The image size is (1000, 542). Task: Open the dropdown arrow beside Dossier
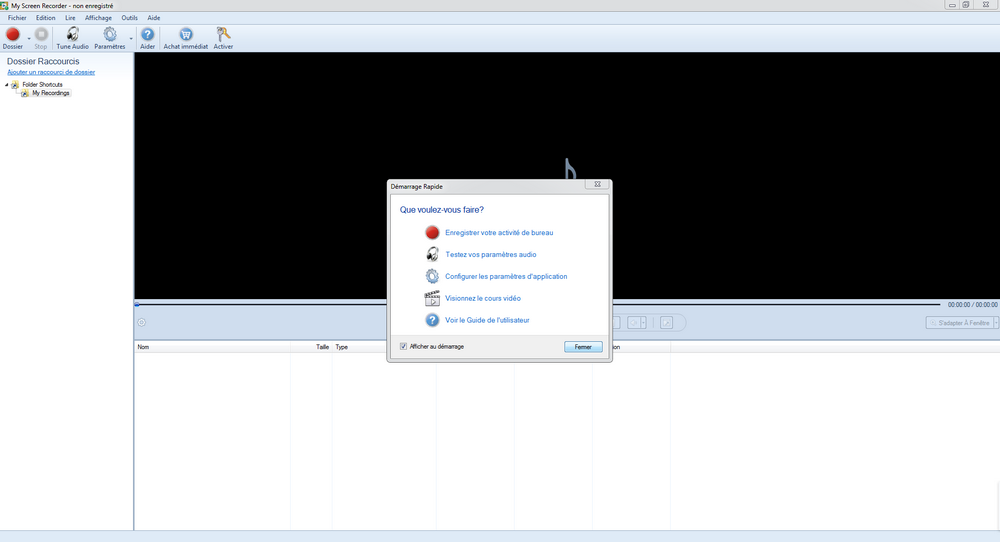(x=29, y=40)
